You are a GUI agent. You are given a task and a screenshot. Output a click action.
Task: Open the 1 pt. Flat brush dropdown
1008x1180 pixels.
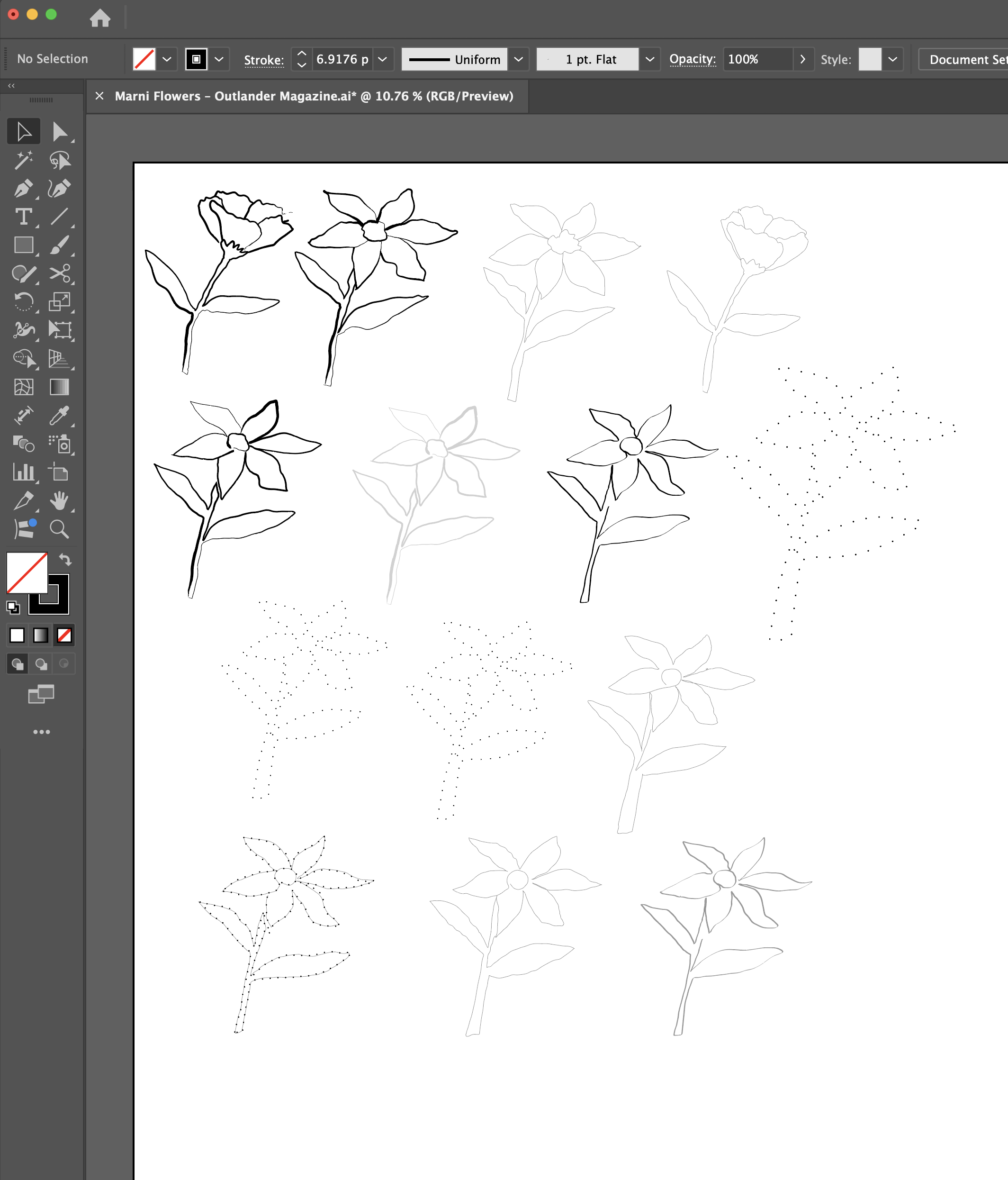click(650, 59)
